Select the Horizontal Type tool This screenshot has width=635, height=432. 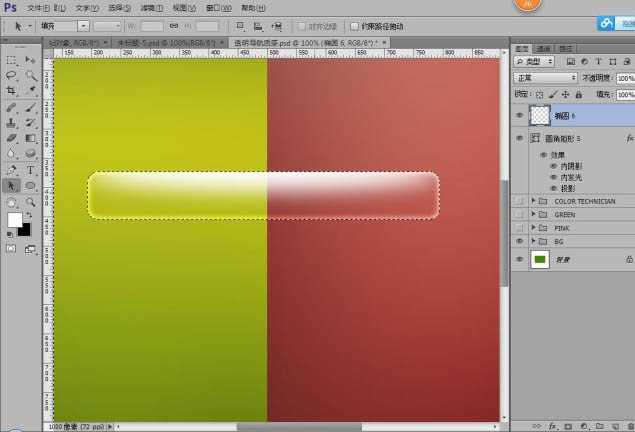pos(31,170)
